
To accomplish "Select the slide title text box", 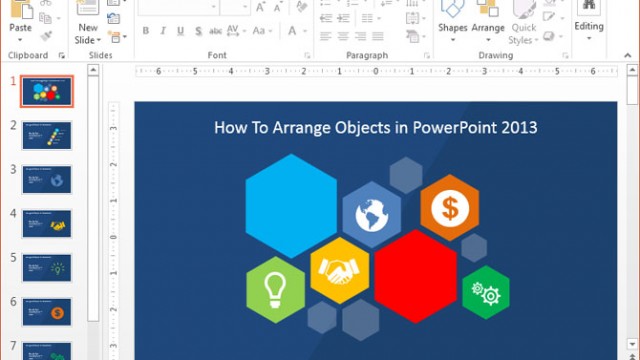I will pos(376,128).
